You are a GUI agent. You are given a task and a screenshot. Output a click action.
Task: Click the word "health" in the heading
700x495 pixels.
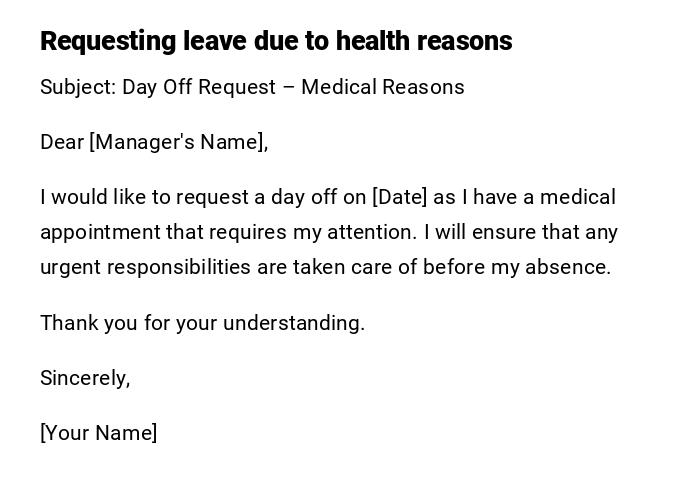(372, 41)
